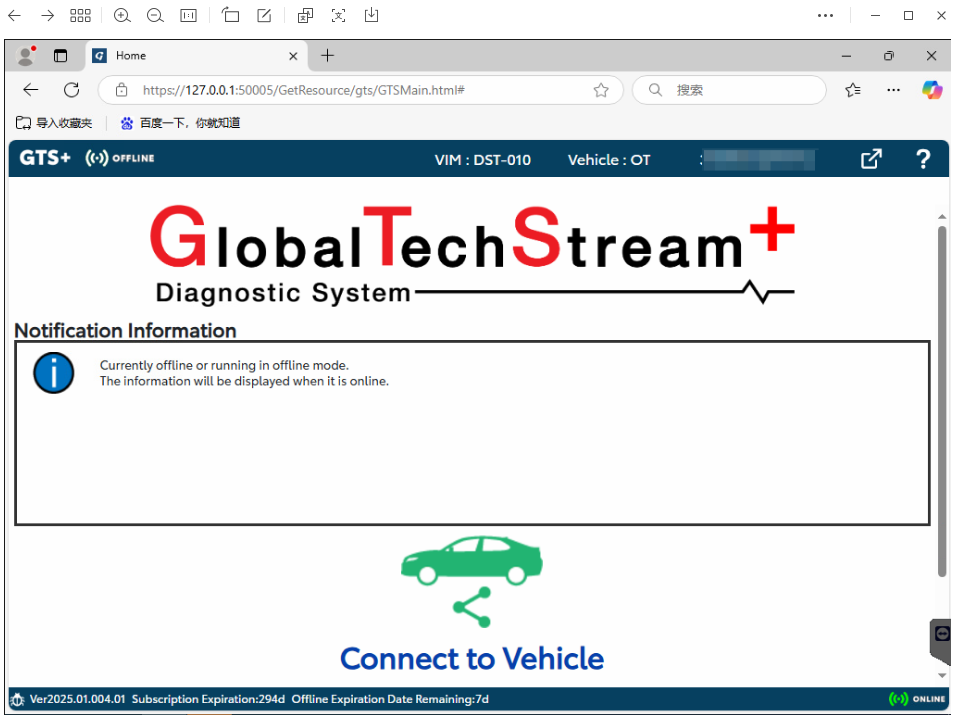953x715 pixels.
Task: Bookmark this page with the star icon
Action: pos(601,90)
